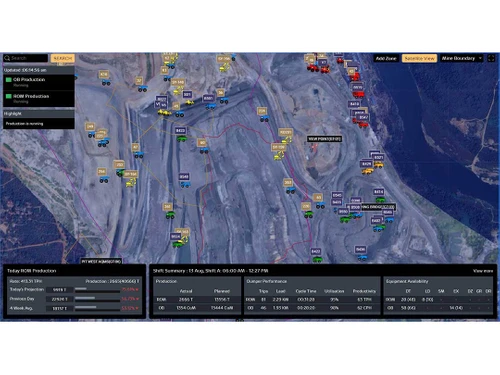Select the yellow truck labeled 8321
Image resolution: width=500 pixels, height=375 pixels.
point(378,165)
